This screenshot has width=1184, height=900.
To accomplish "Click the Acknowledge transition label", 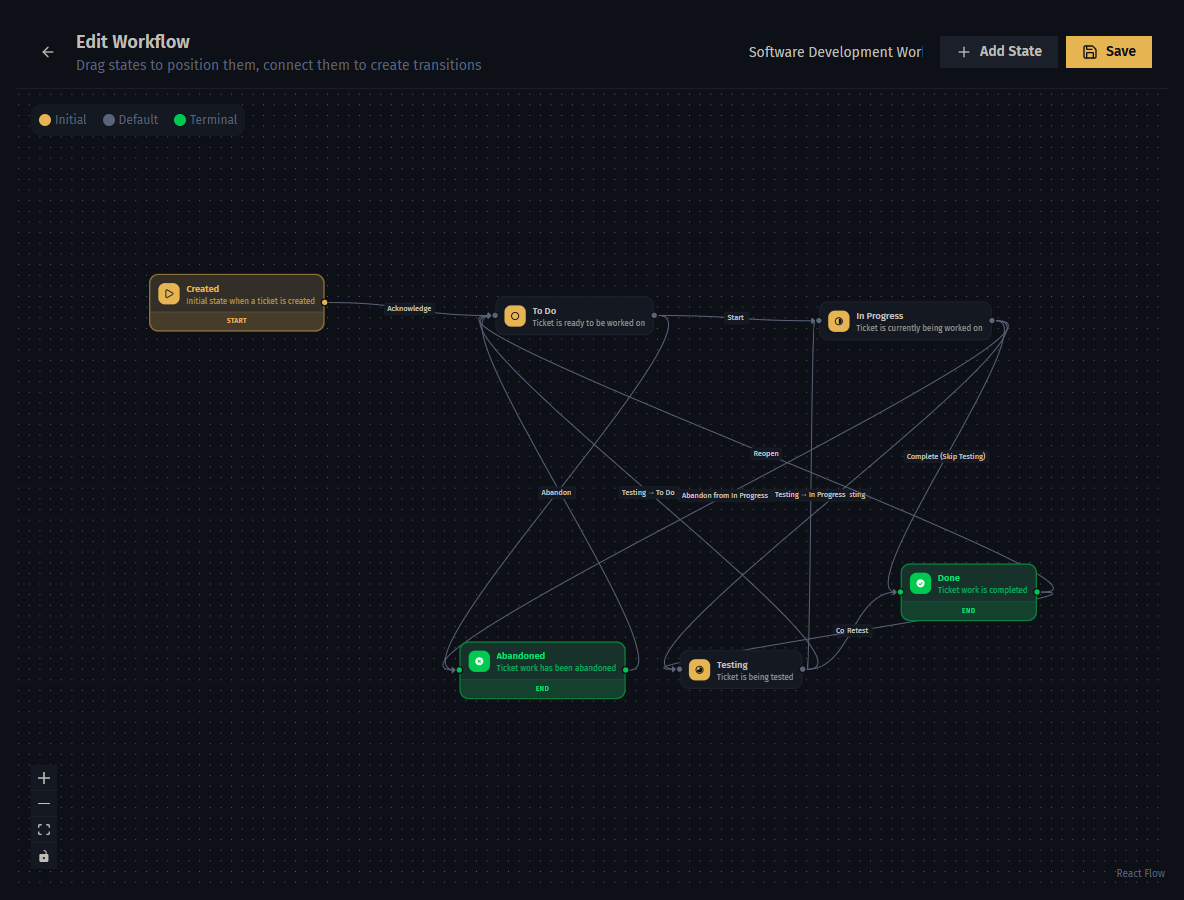I will click(409, 309).
